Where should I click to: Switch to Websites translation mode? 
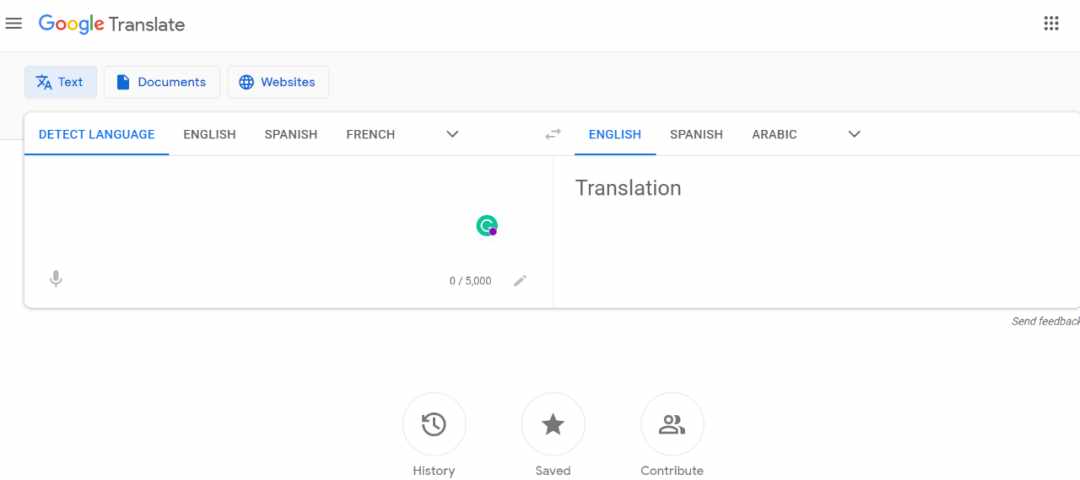pos(278,82)
